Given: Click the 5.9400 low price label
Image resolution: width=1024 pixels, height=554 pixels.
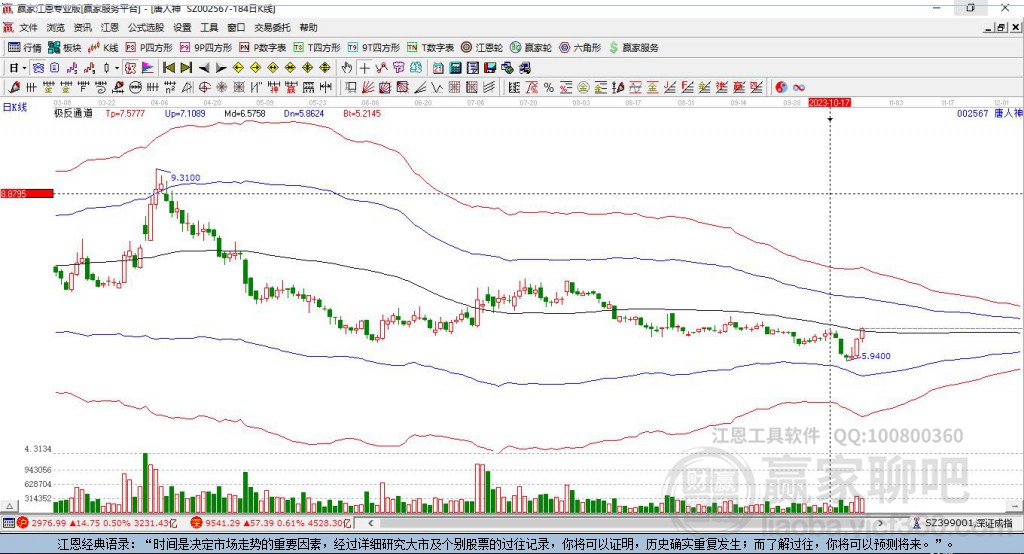Looking at the screenshot, I should click(x=876, y=356).
